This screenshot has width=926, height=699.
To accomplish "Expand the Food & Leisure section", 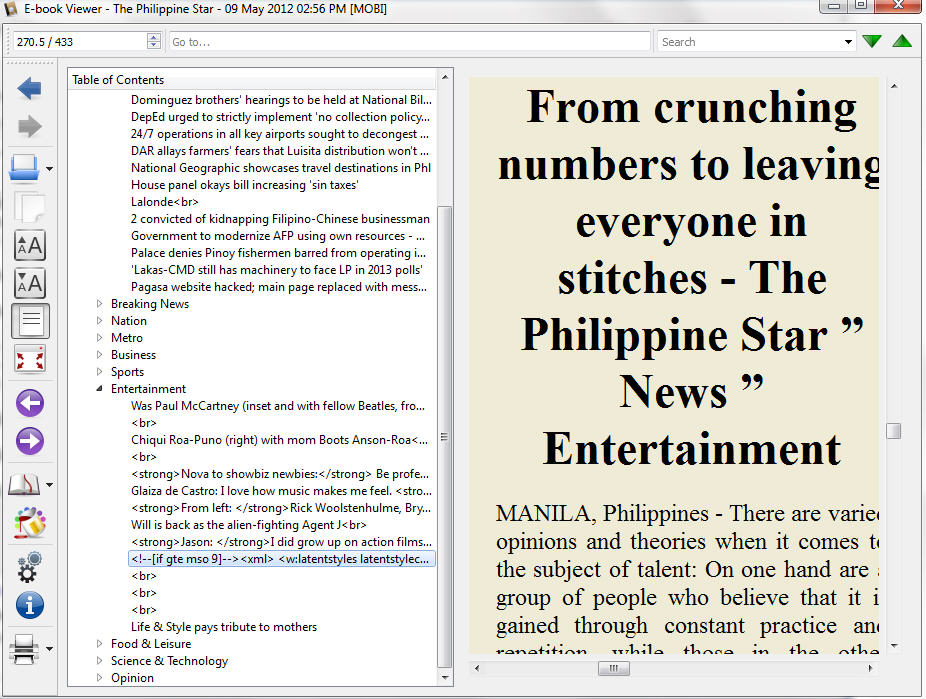I will click(x=99, y=644).
